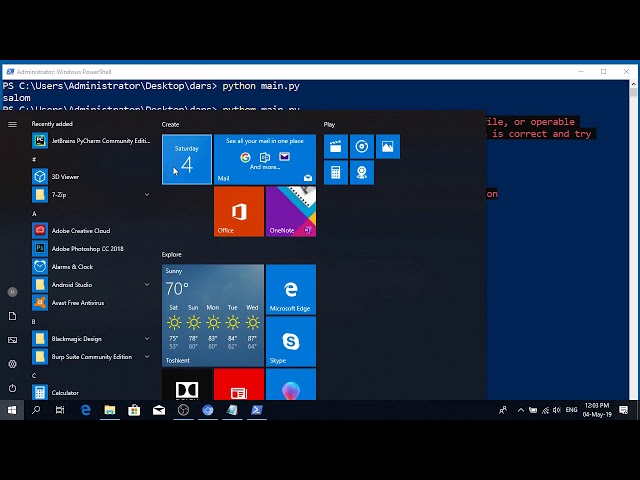Launch Microsoft Edge tile
The height and width of the screenshot is (480, 640).
(291, 289)
